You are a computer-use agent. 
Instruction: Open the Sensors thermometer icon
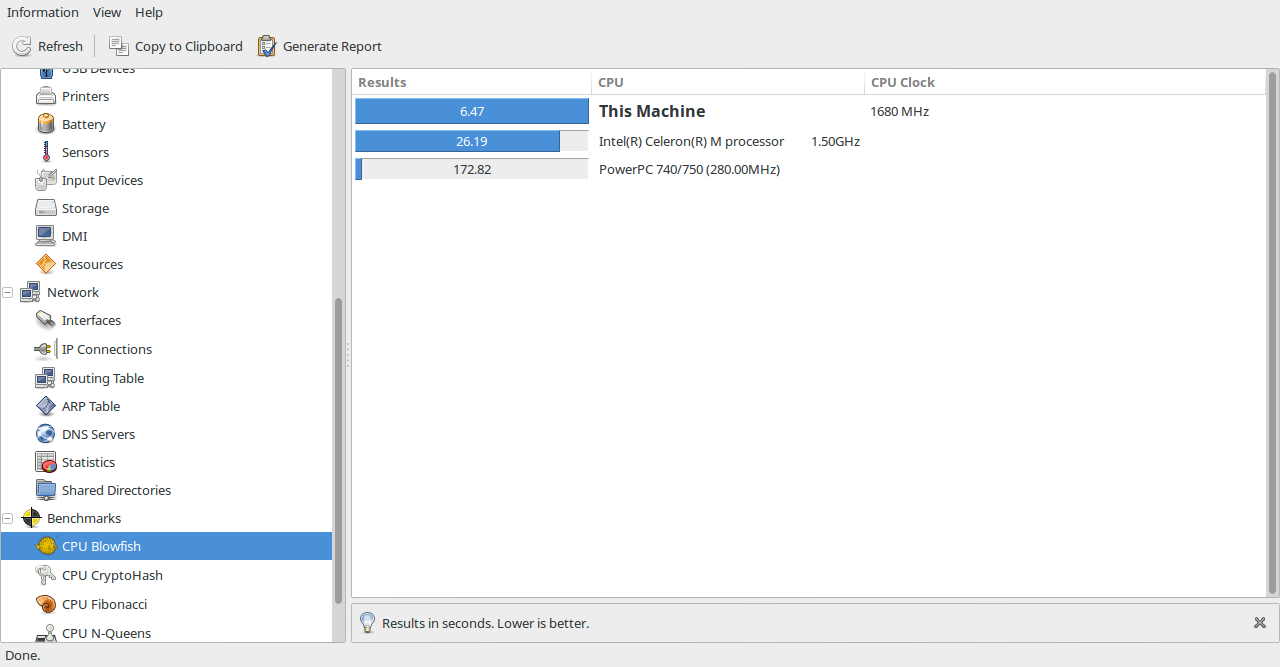pos(46,152)
